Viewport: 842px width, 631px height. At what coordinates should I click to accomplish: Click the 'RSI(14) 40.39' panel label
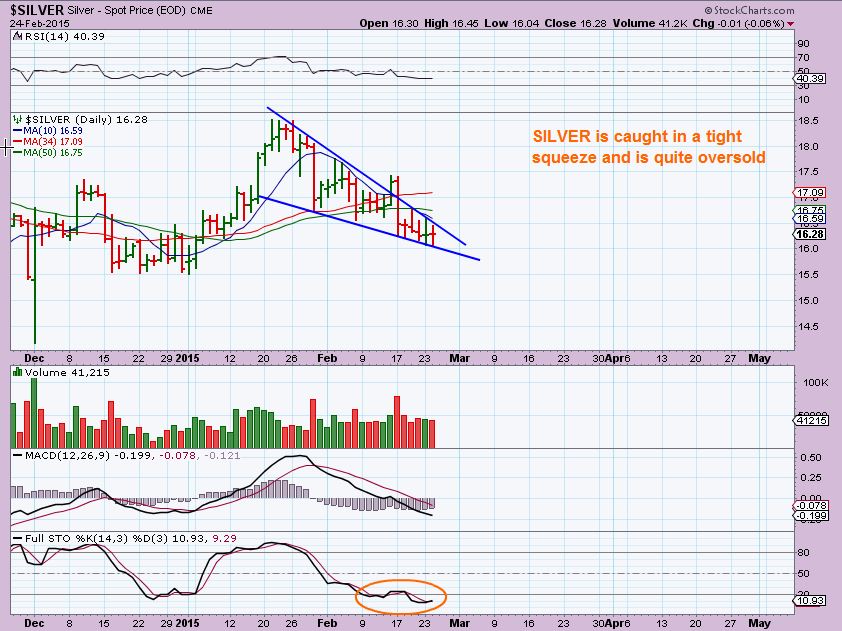[64, 37]
